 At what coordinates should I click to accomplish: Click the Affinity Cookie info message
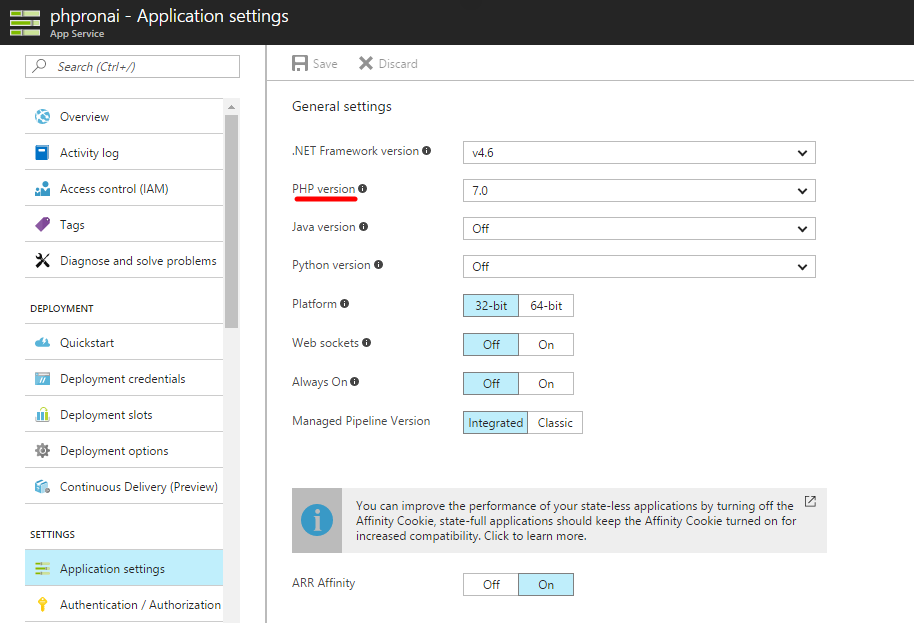576,520
